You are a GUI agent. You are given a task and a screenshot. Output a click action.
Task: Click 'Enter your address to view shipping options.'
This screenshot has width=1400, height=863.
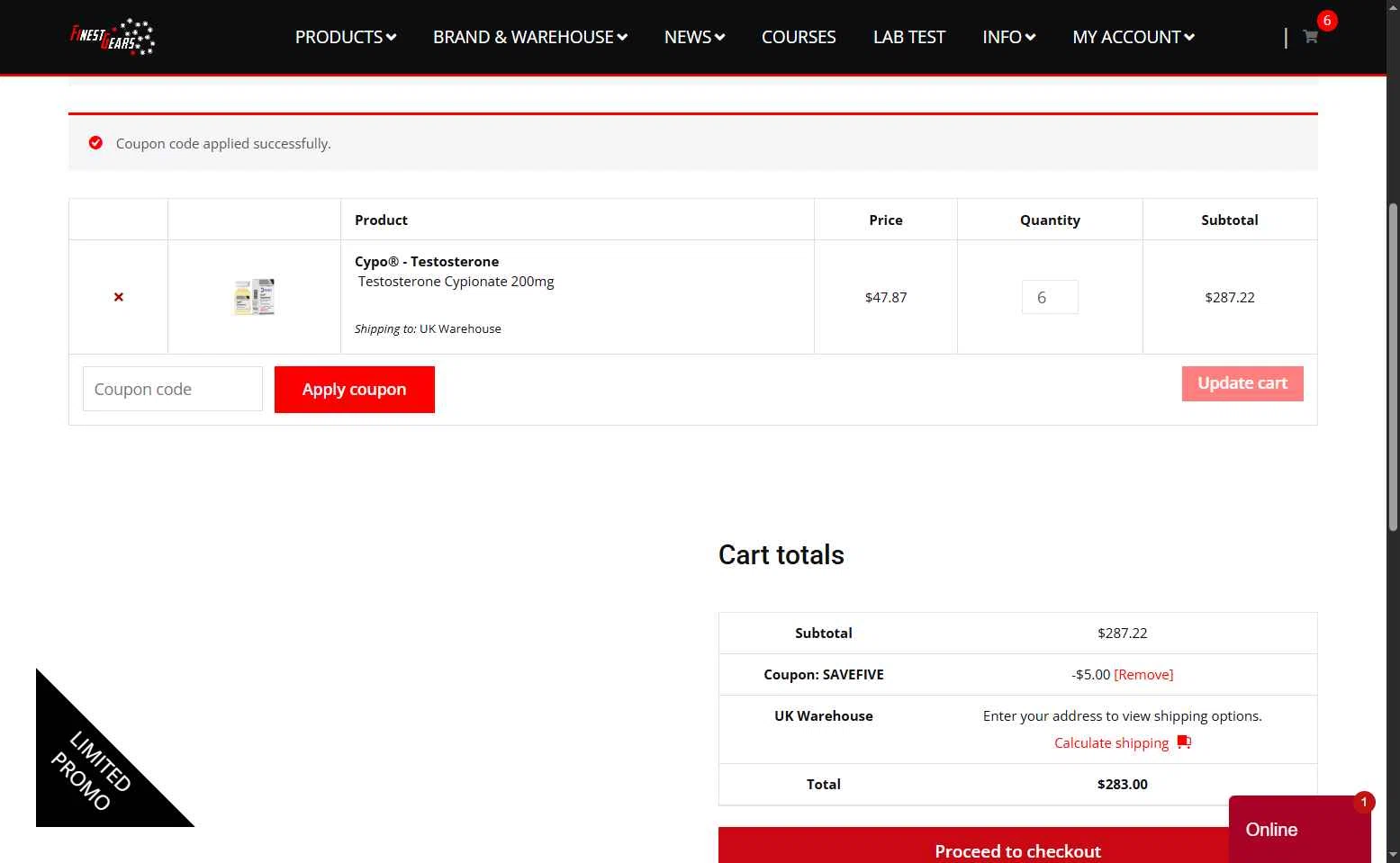1123,716
